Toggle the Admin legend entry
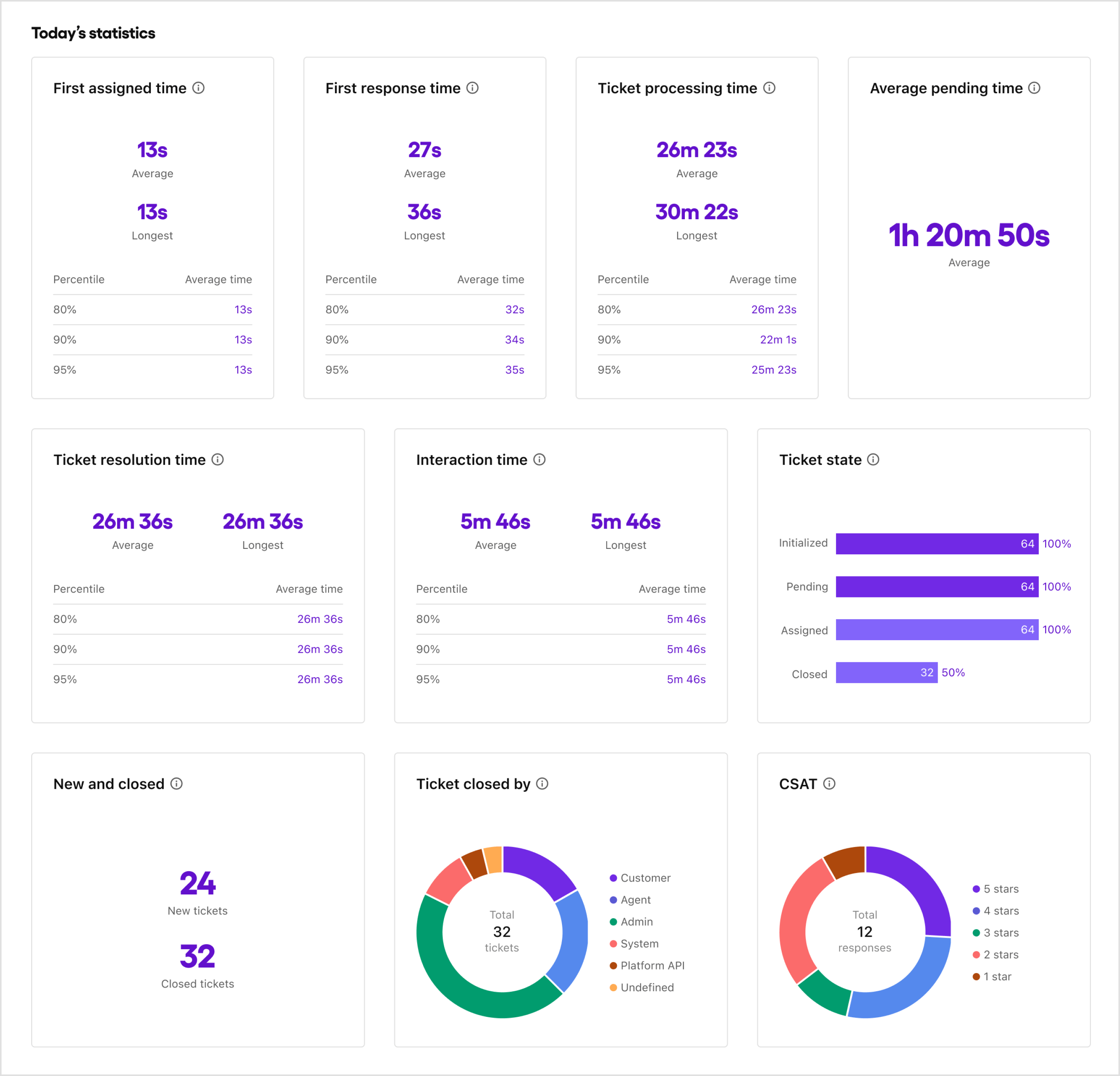1120x1076 pixels. (x=631, y=922)
